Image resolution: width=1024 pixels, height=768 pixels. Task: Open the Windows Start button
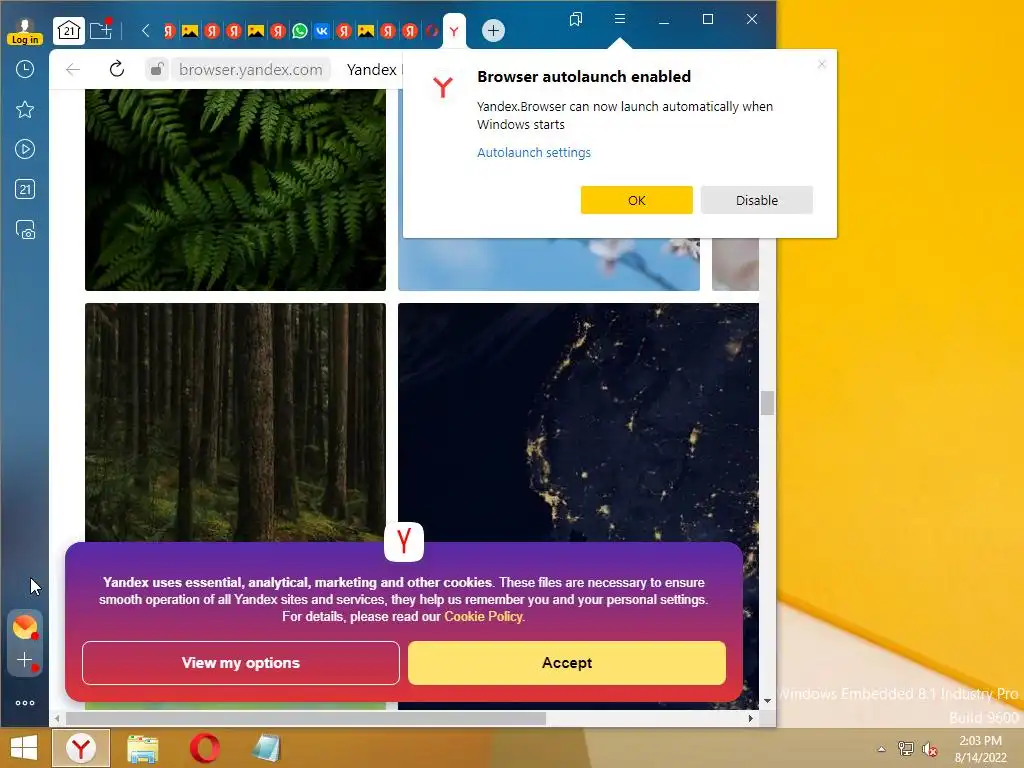(24, 748)
